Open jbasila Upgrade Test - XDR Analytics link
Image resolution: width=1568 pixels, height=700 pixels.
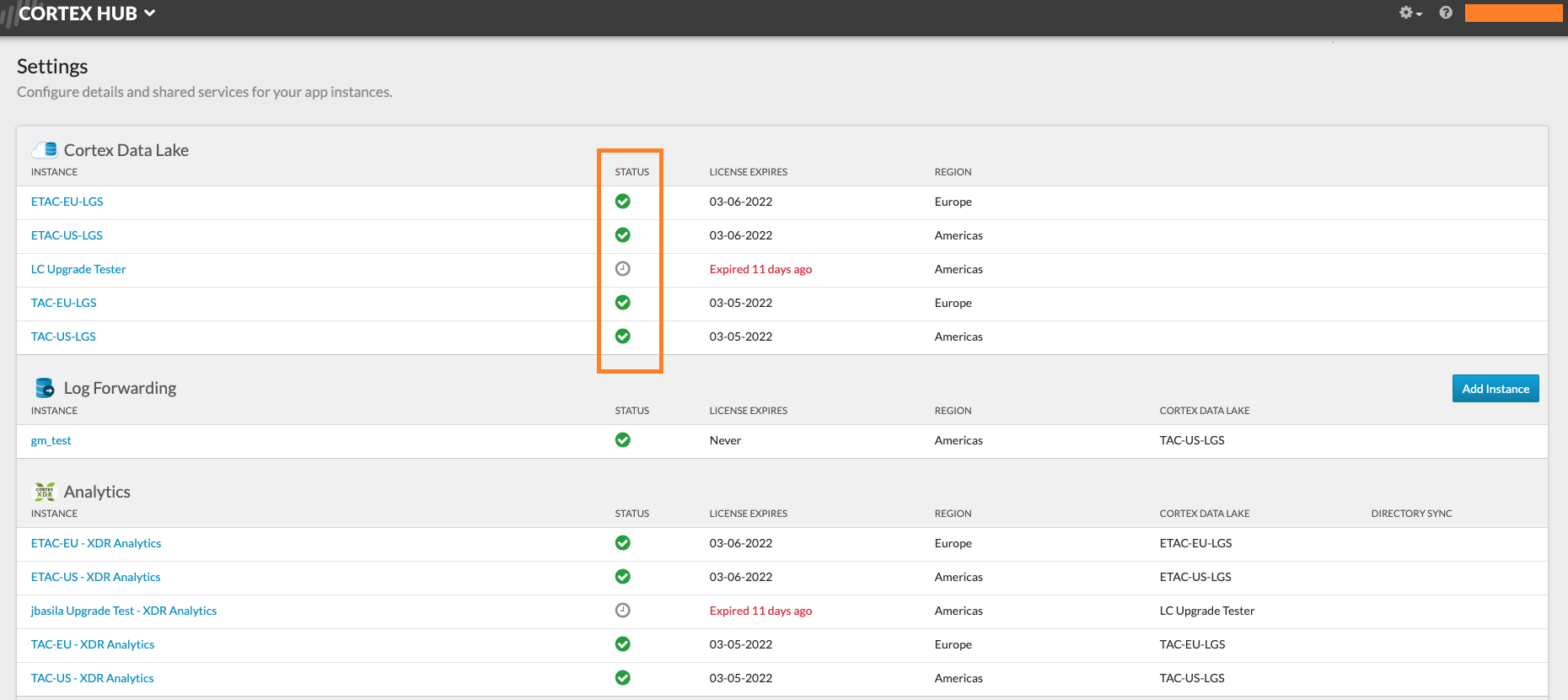[124, 611]
